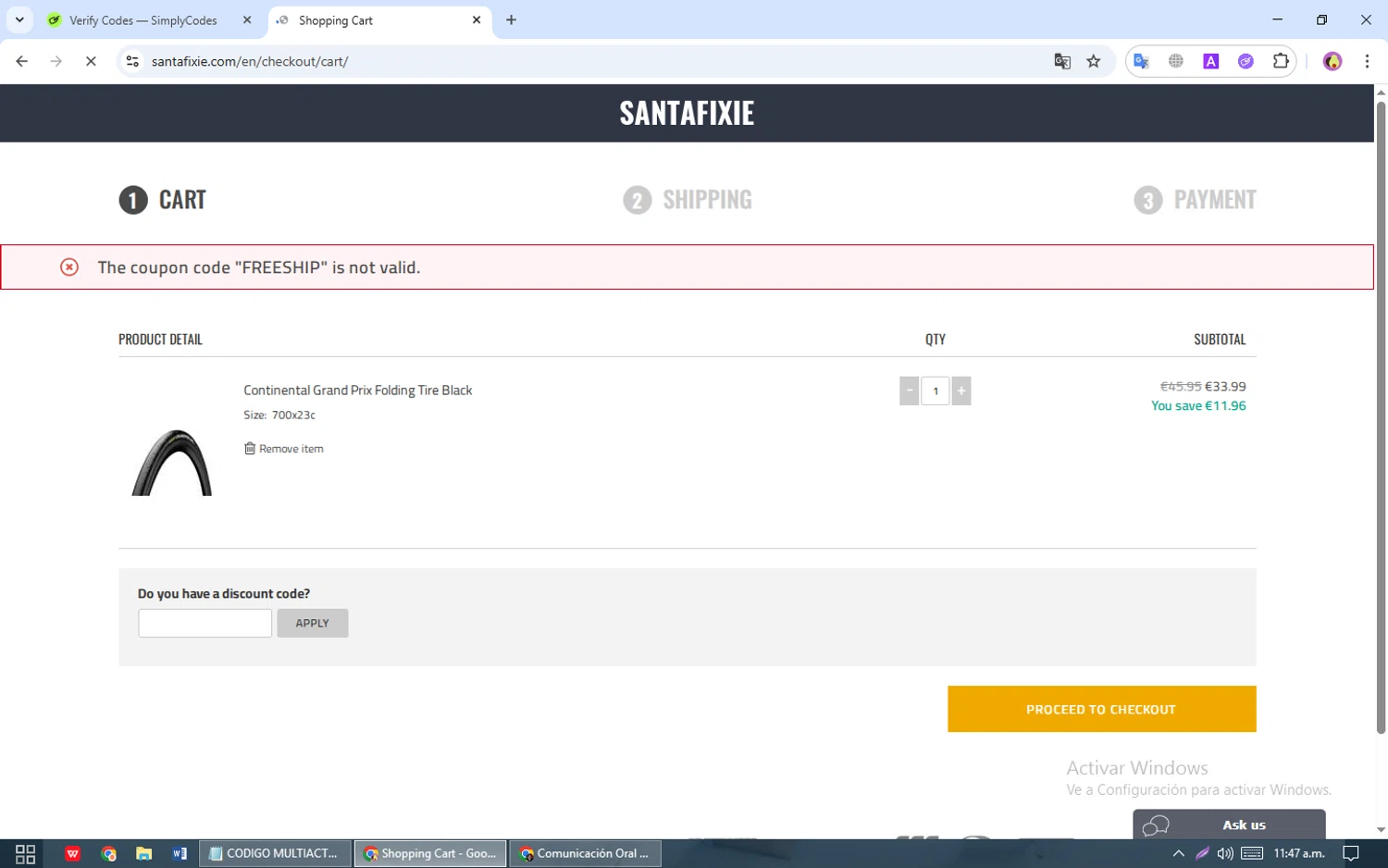Apply the discount code
This screenshot has height=868, width=1388.
point(313,623)
